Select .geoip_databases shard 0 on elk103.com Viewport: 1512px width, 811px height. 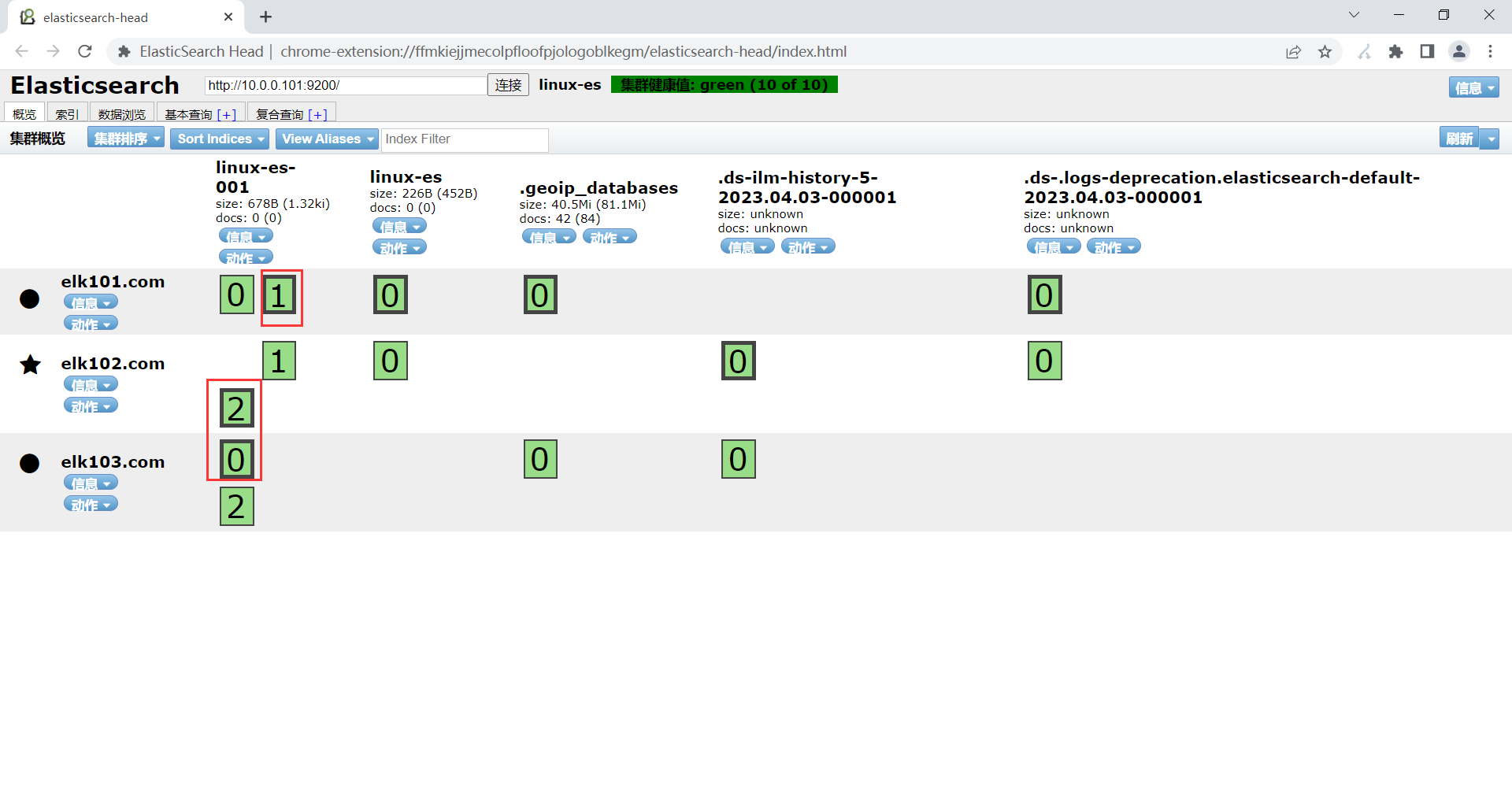(540, 459)
